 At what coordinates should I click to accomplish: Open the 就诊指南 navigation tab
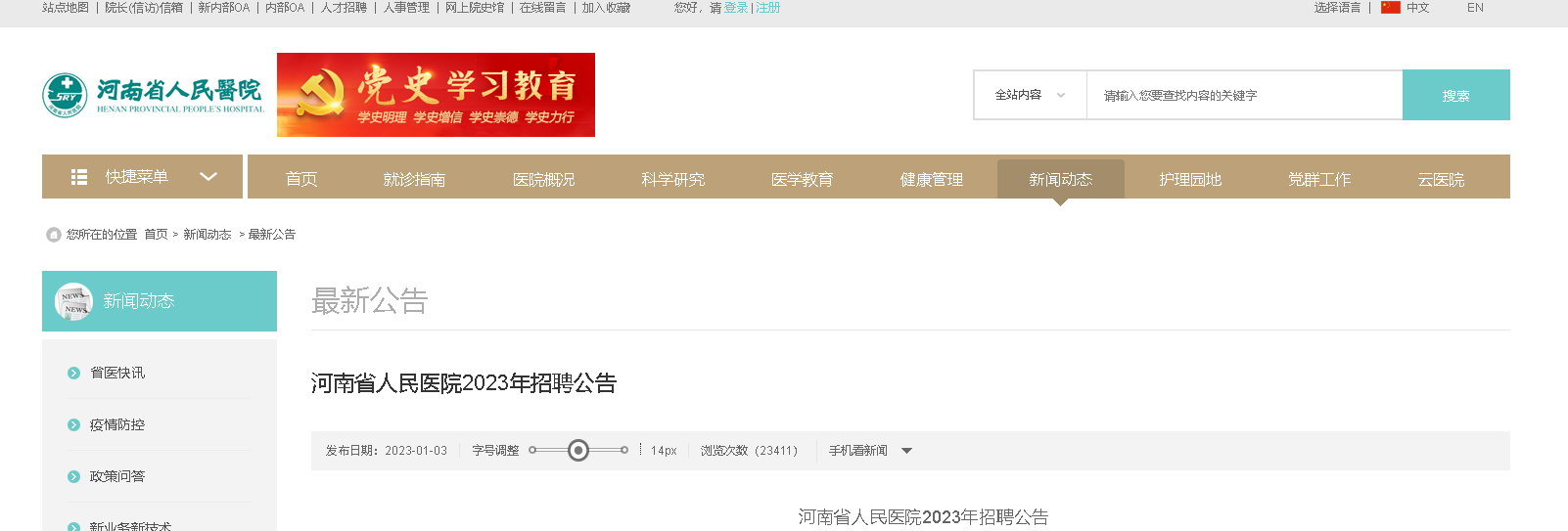point(414,179)
